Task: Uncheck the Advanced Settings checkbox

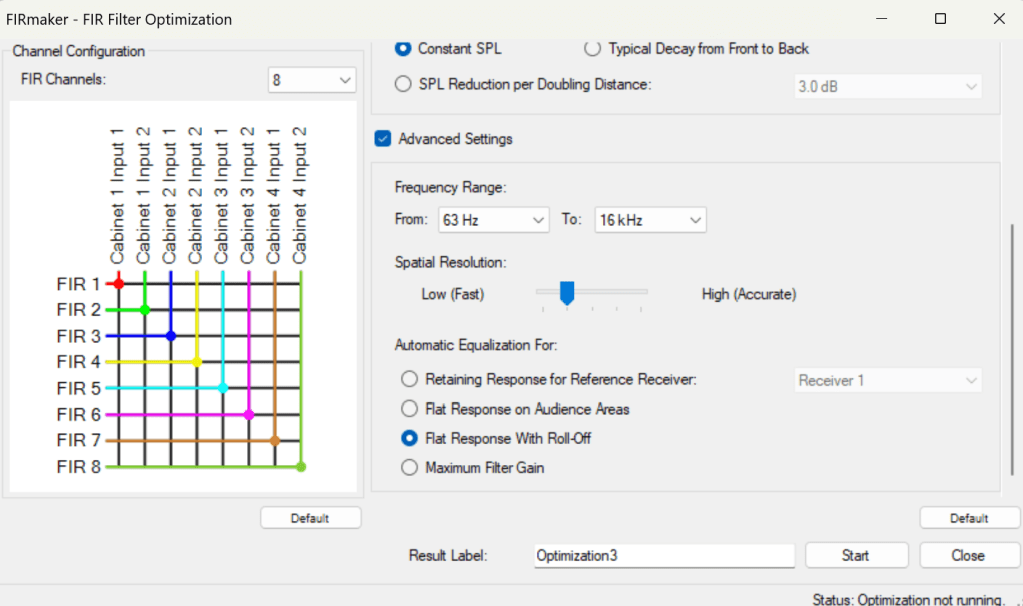Action: [x=383, y=139]
